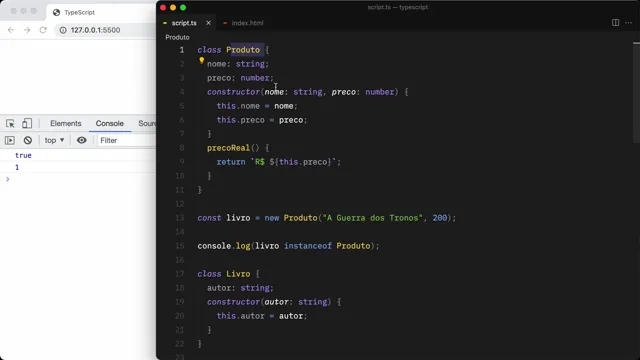The height and width of the screenshot is (360, 640).
Task: Click 'this.nome = nome;' on line 5
Action: [257, 106]
